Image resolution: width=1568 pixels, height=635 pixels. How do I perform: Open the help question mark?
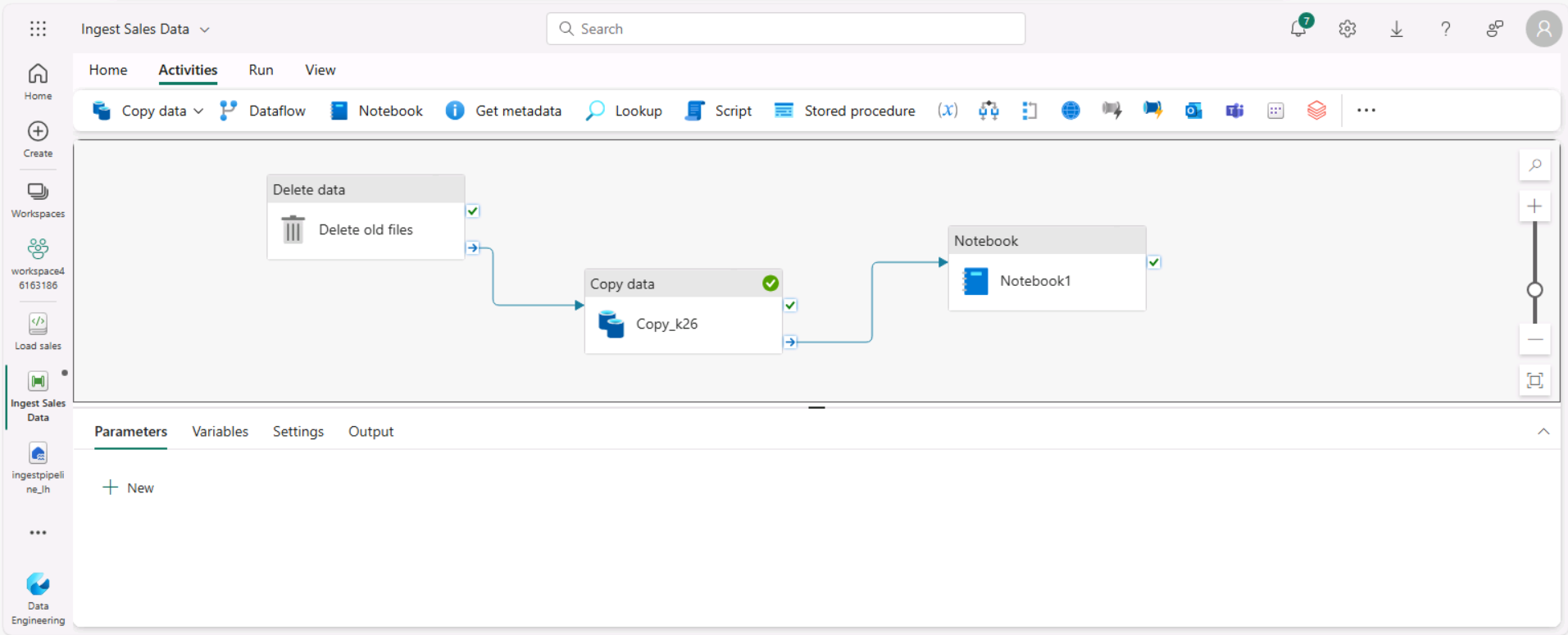click(x=1446, y=29)
